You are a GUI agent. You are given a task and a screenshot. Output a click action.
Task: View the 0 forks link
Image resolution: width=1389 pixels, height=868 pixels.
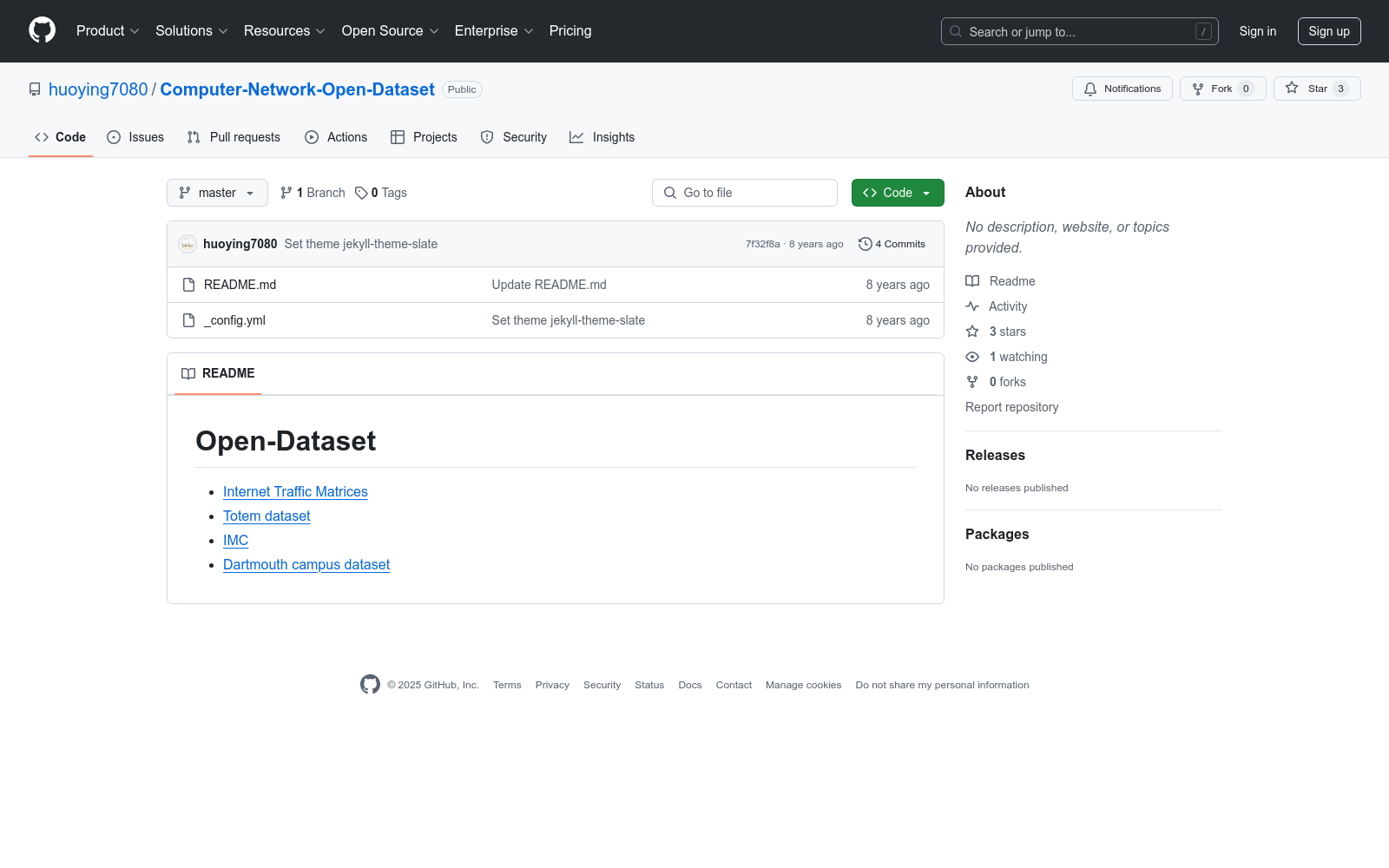(x=996, y=382)
